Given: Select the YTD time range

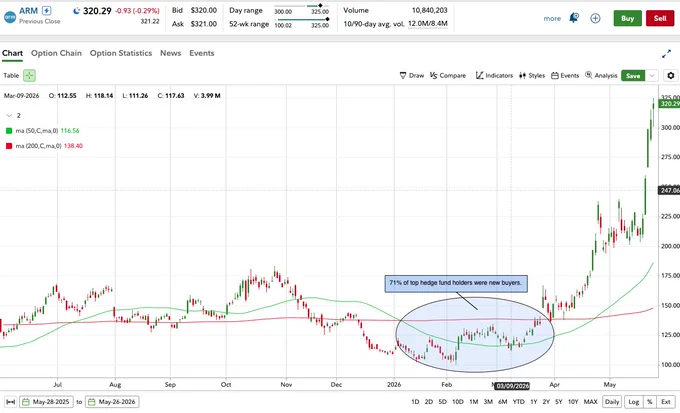Looking at the screenshot, I should (519, 402).
